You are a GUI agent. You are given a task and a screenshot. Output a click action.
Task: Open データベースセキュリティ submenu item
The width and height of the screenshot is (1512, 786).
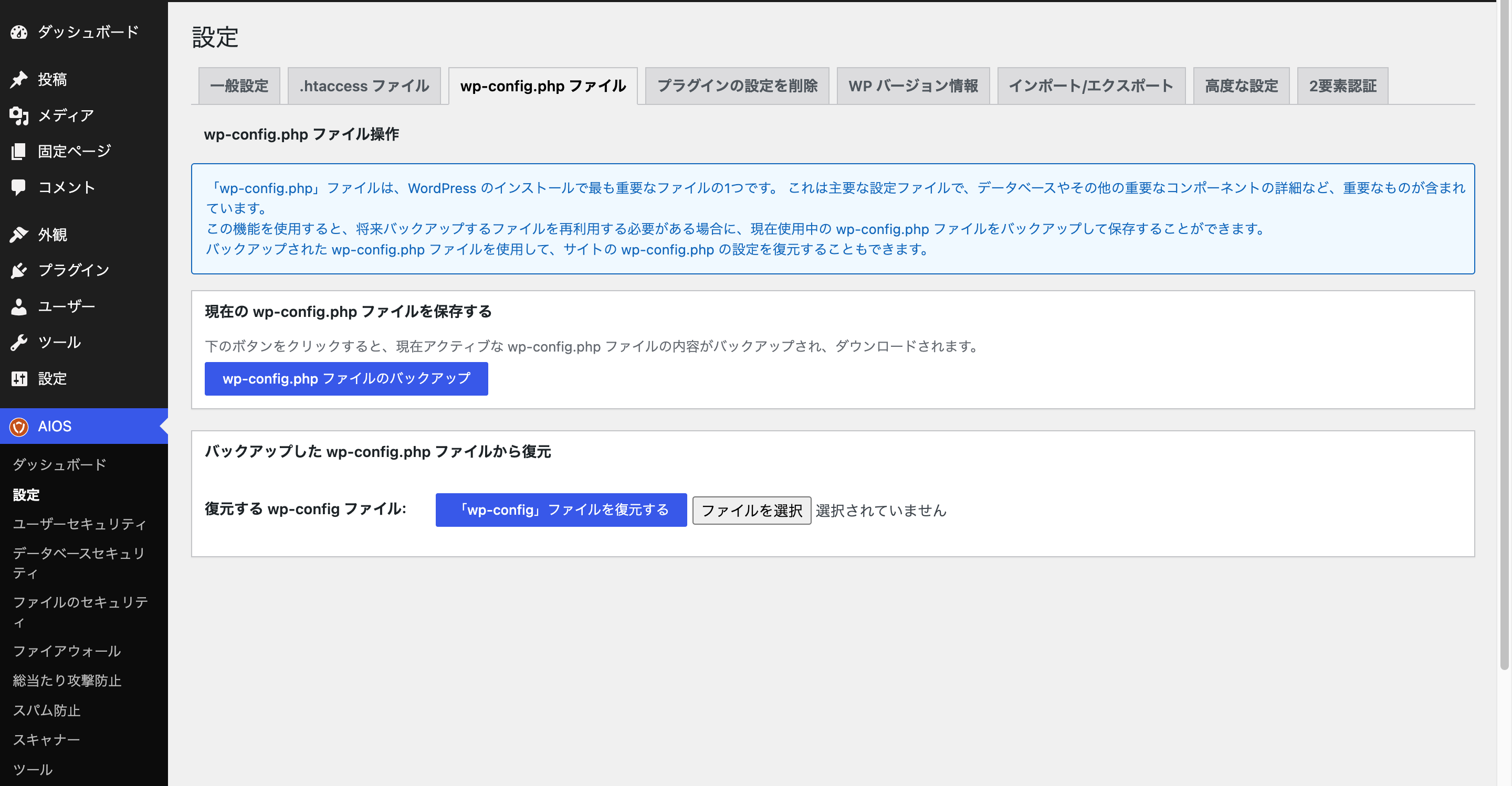coord(80,562)
